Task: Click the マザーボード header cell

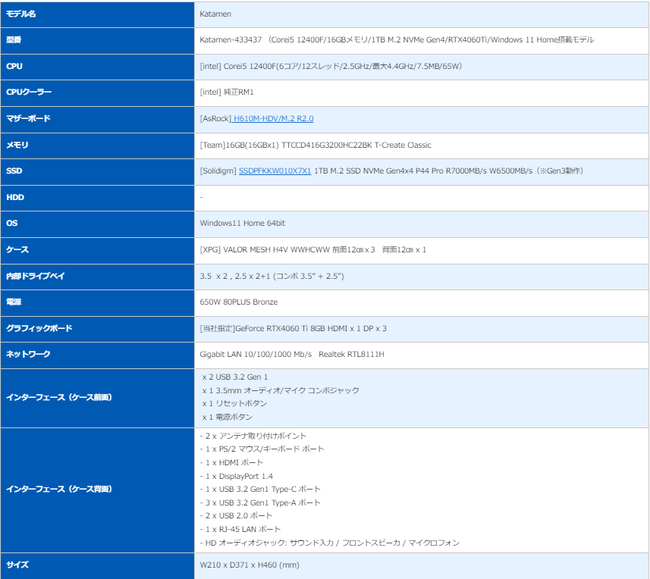Action: click(97, 119)
